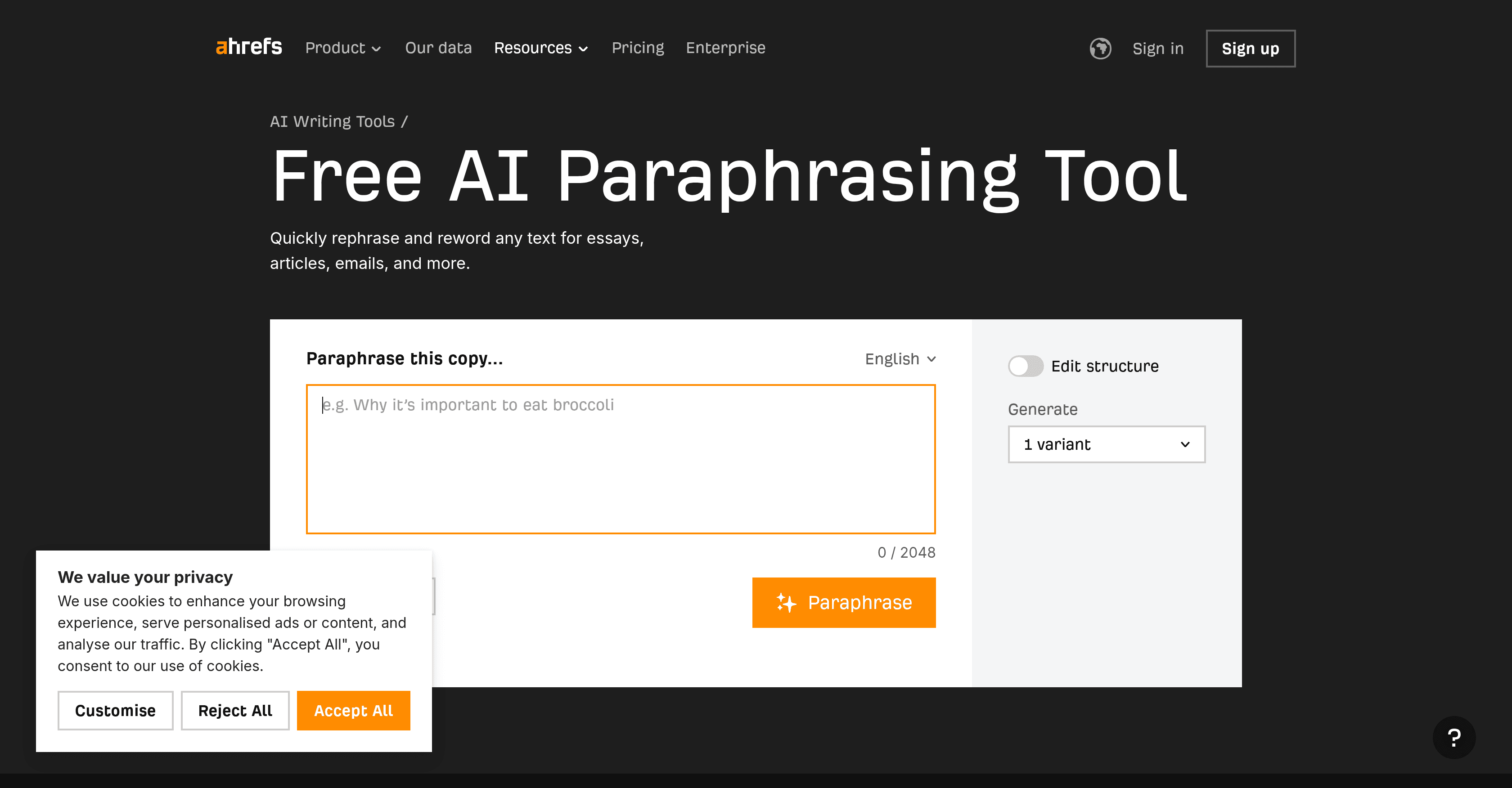Enable the Edit structure toggle
The image size is (1512, 788).
click(x=1025, y=366)
